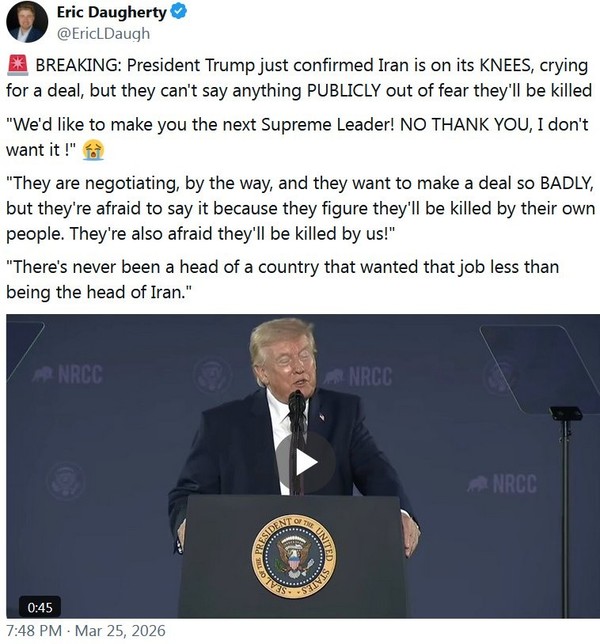Click the 0:45 video duration badge
The width and height of the screenshot is (600, 644).
39,605
